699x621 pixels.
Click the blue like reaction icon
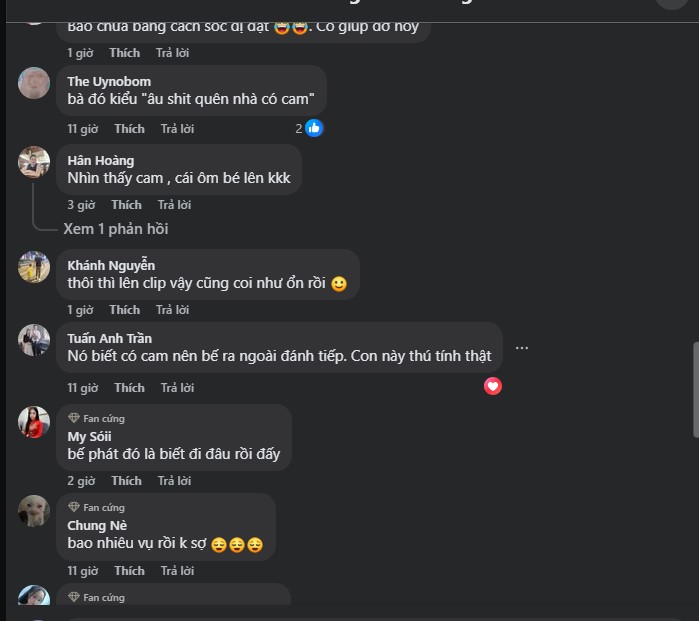(314, 128)
